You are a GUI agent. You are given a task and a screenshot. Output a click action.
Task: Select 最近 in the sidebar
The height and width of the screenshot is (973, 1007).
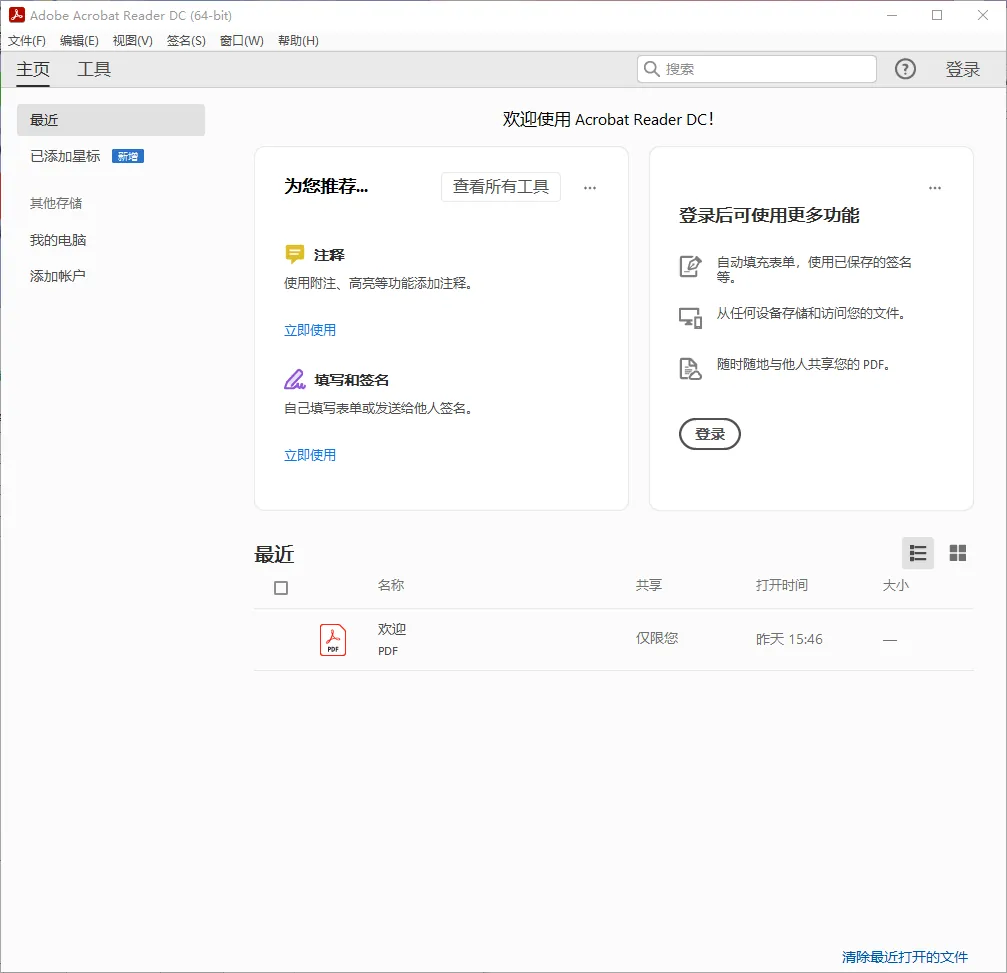click(x=110, y=120)
